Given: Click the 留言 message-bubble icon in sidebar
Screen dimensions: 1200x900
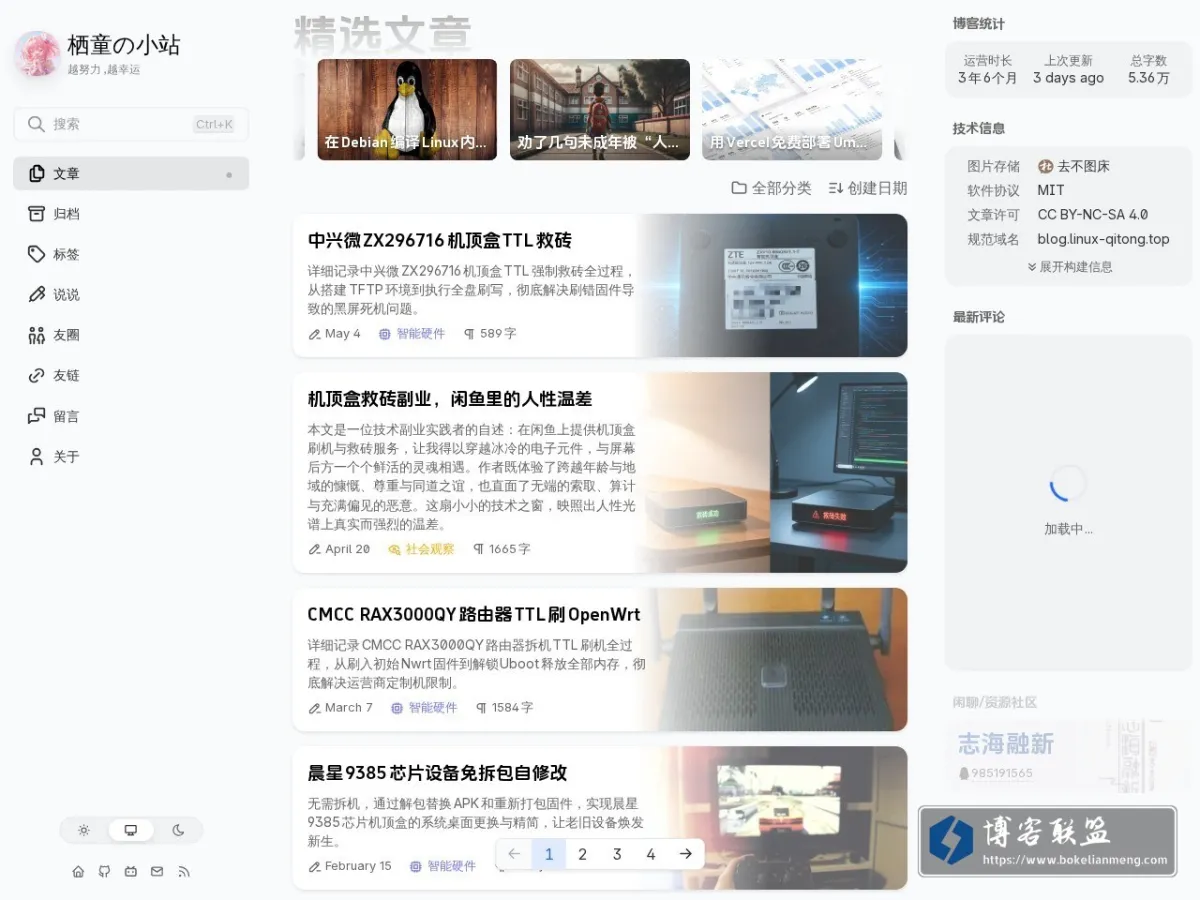Looking at the screenshot, I should click(x=37, y=416).
